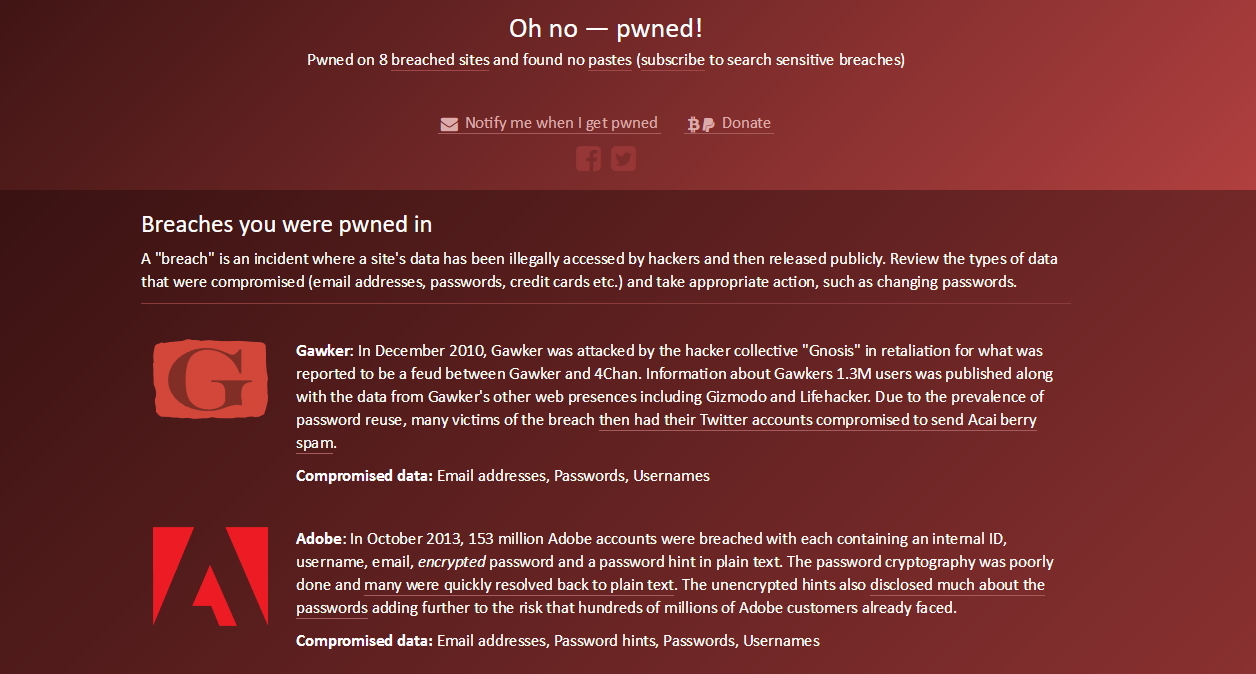
Task: Click the Adobe breach logo
Action: pyautogui.click(x=210, y=576)
